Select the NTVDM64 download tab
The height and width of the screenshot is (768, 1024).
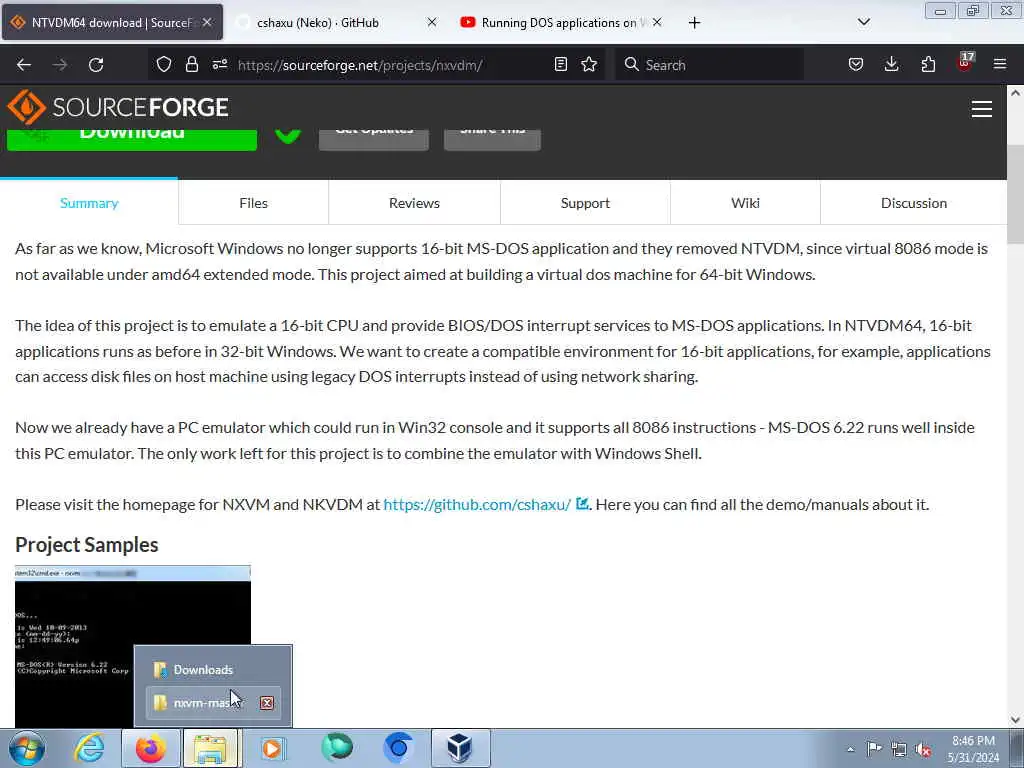pyautogui.click(x=112, y=23)
